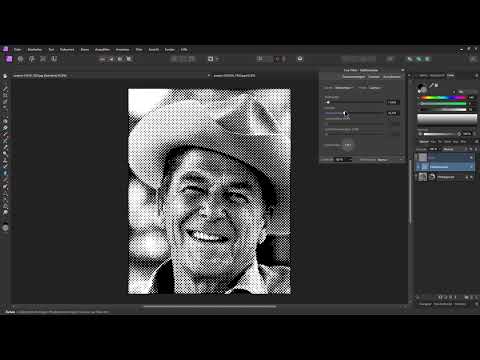Select the colour picker eyedropper in the Farbe panel
Image resolution: width=480 pixels, height=360 pixels.
pos(431,86)
